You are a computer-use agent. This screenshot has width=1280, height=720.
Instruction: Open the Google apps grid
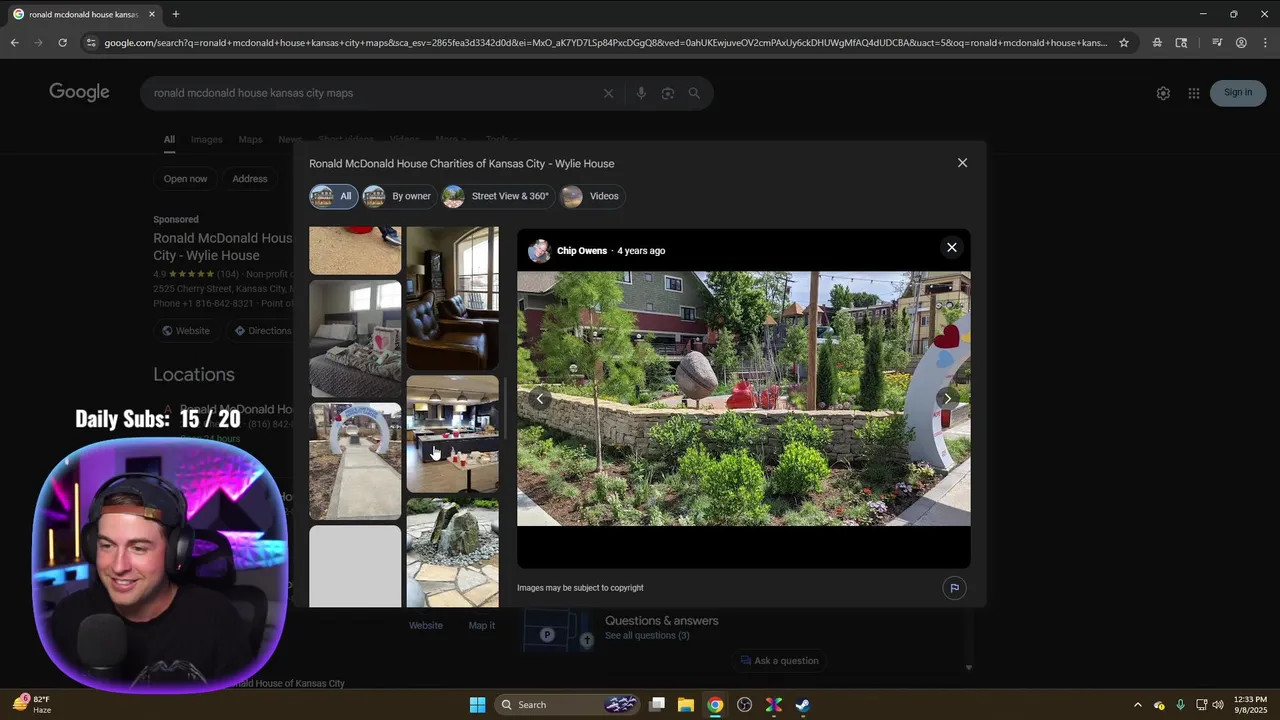coord(1194,93)
